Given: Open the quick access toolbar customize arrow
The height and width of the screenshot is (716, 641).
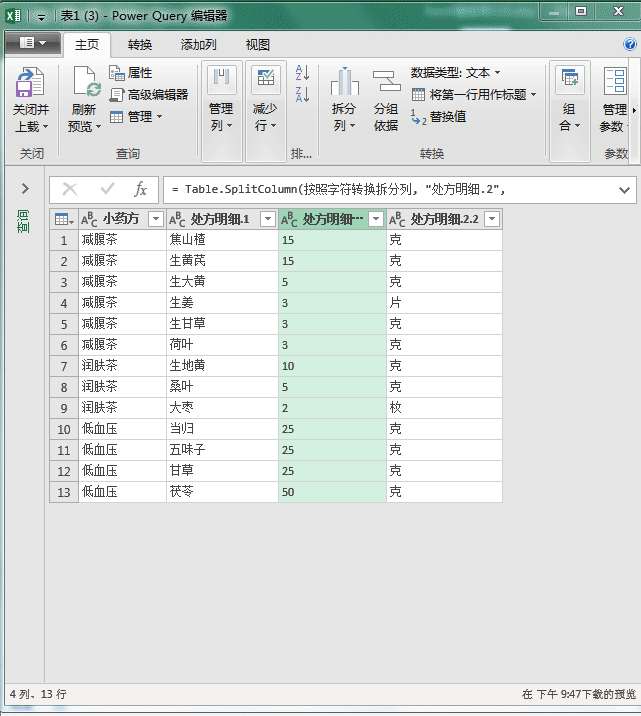Looking at the screenshot, I should [41, 17].
